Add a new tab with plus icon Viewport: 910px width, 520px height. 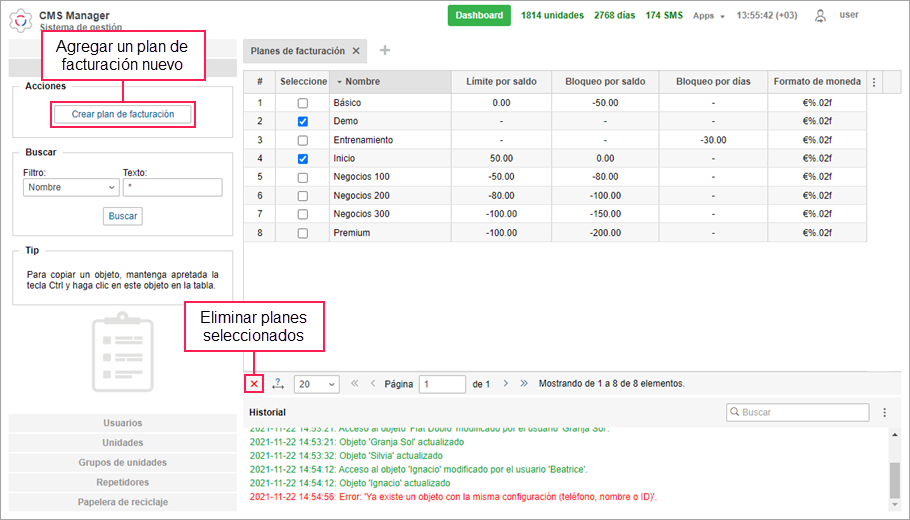point(385,50)
